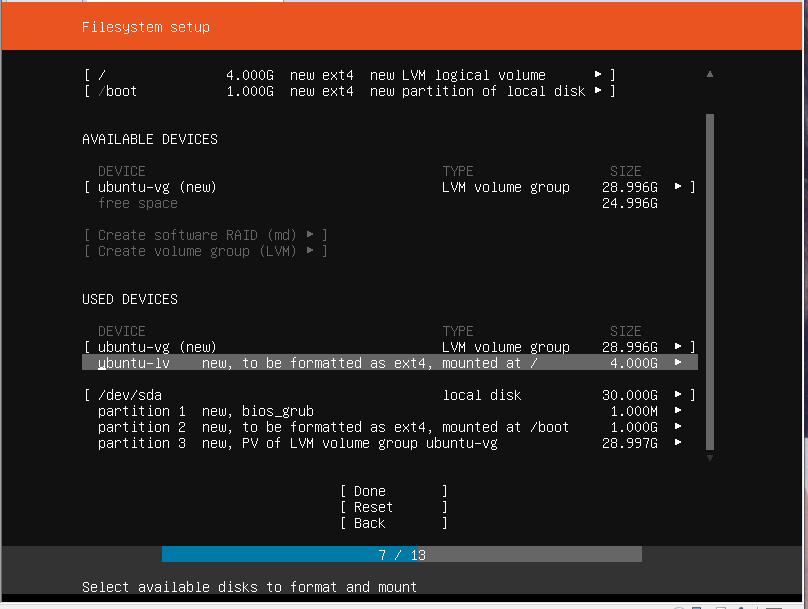
Task: Open arrow menu for / logical volume
Action: (598, 75)
